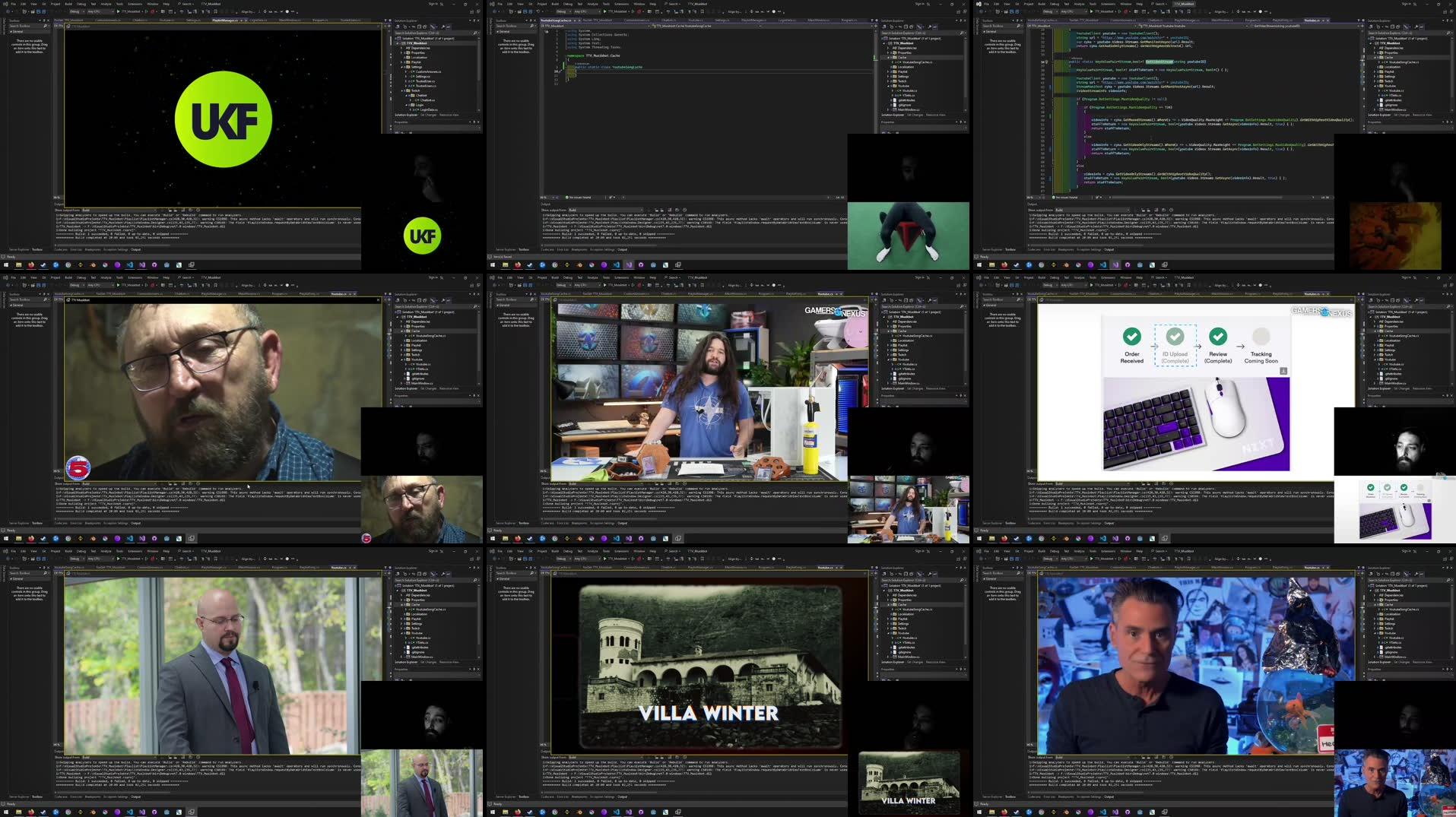This screenshot has width=1456, height=817.
Task: Open Steam from UKF logo screenshot taskbar
Action: coord(43,265)
